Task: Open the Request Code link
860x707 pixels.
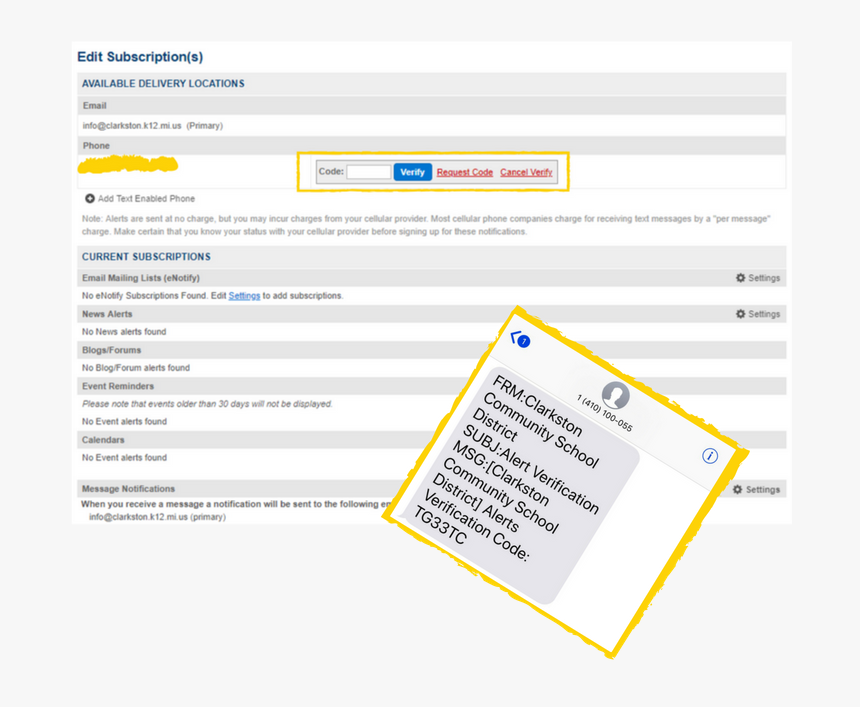Action: click(465, 172)
